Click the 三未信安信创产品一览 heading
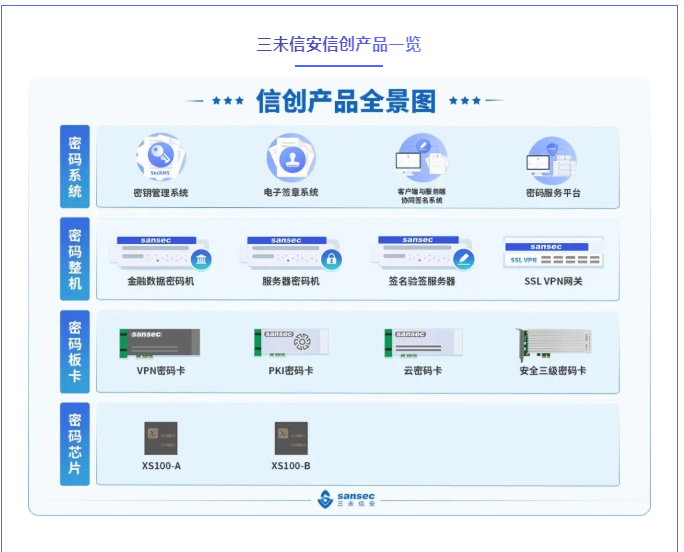This screenshot has height=552, width=684. coord(339,44)
